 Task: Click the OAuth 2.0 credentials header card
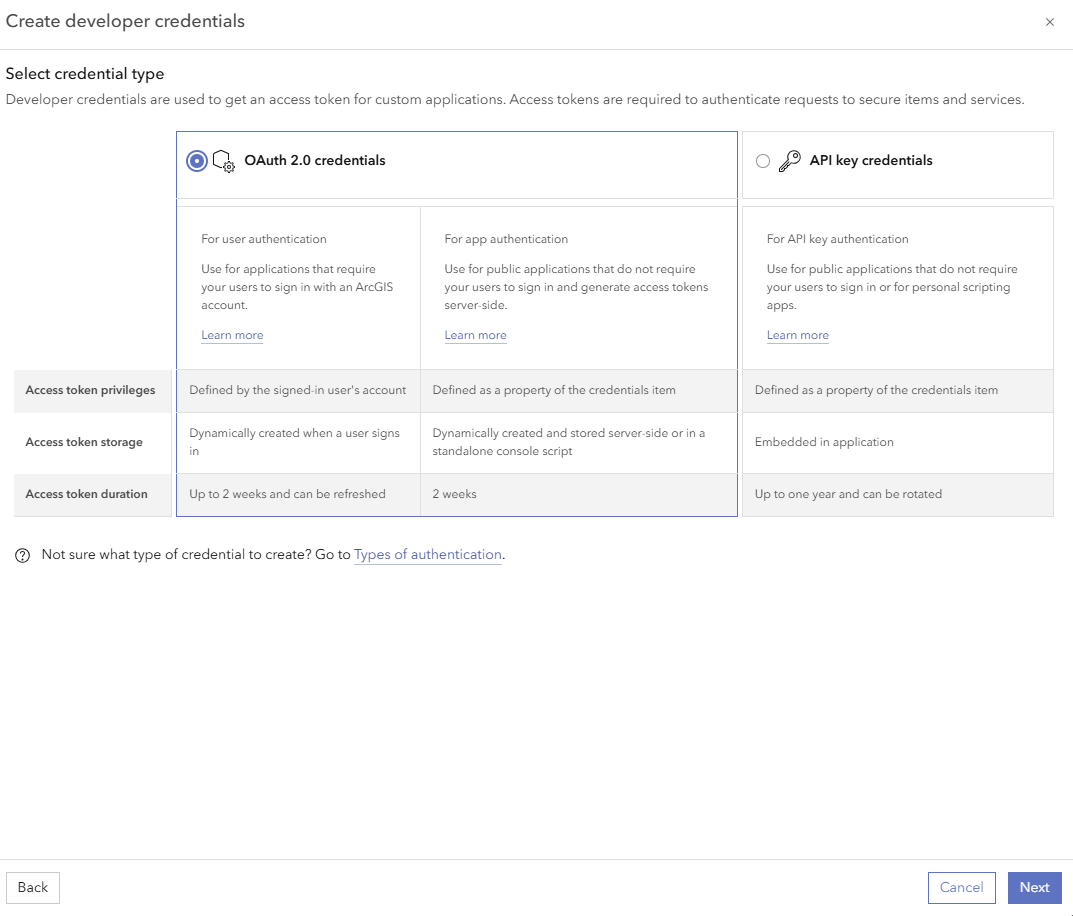[456, 164]
